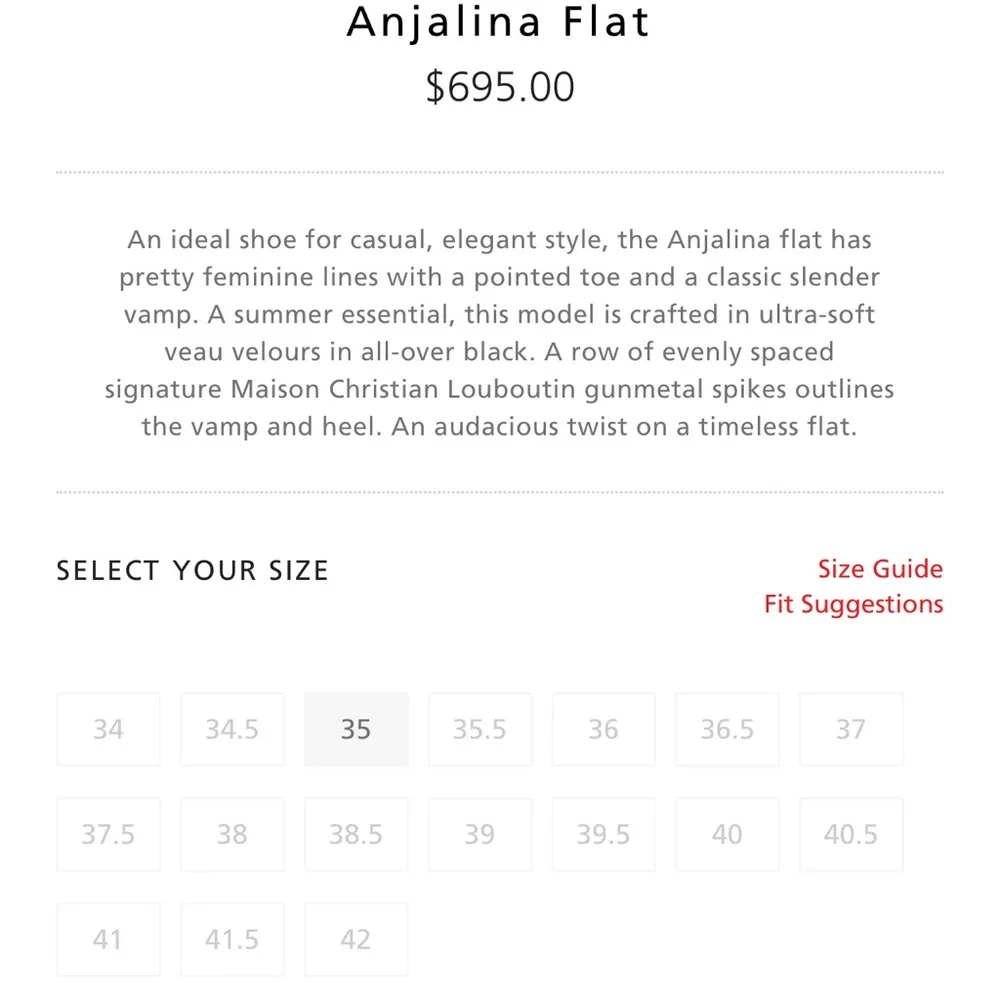Choose size 34.5
The width and height of the screenshot is (1000, 1000).
point(232,730)
